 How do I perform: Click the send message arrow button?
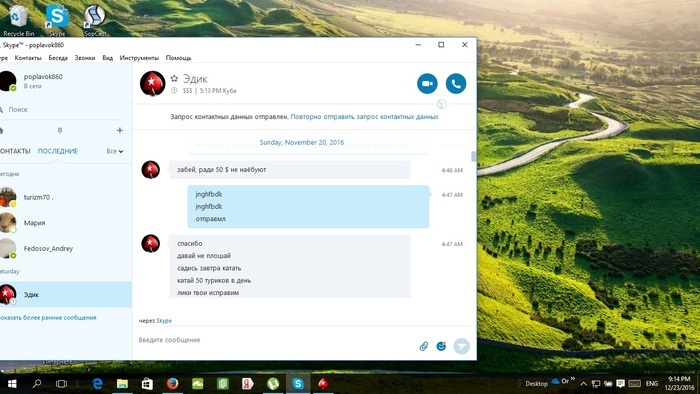click(462, 346)
